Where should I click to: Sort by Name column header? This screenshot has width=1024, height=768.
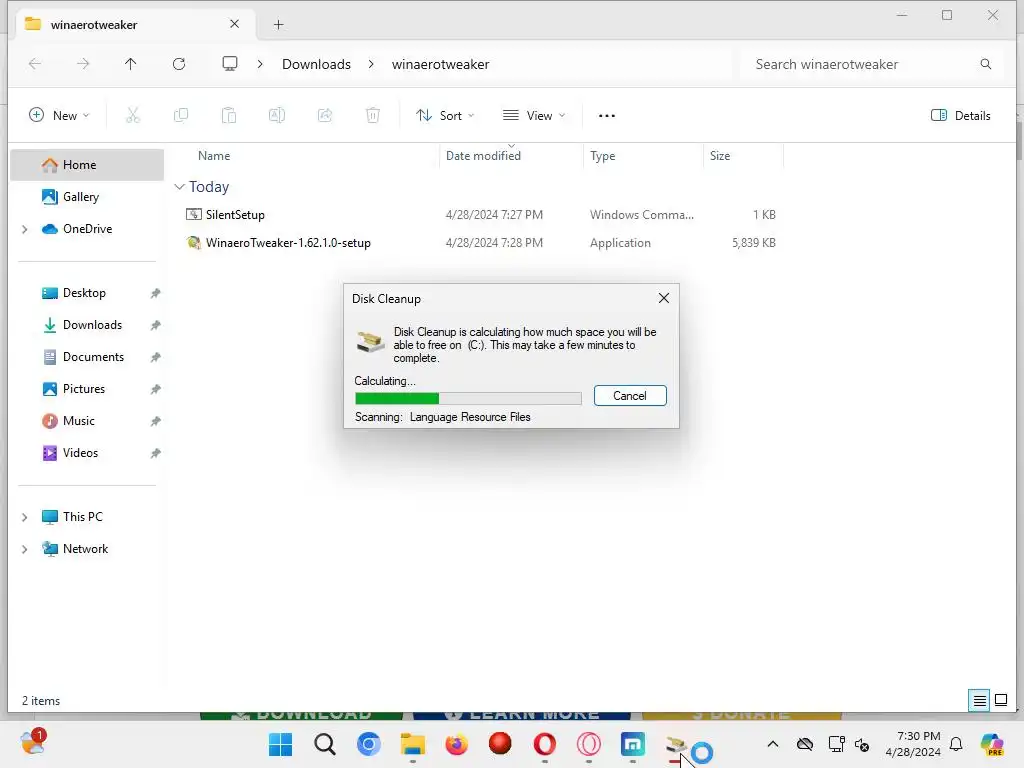pos(214,155)
